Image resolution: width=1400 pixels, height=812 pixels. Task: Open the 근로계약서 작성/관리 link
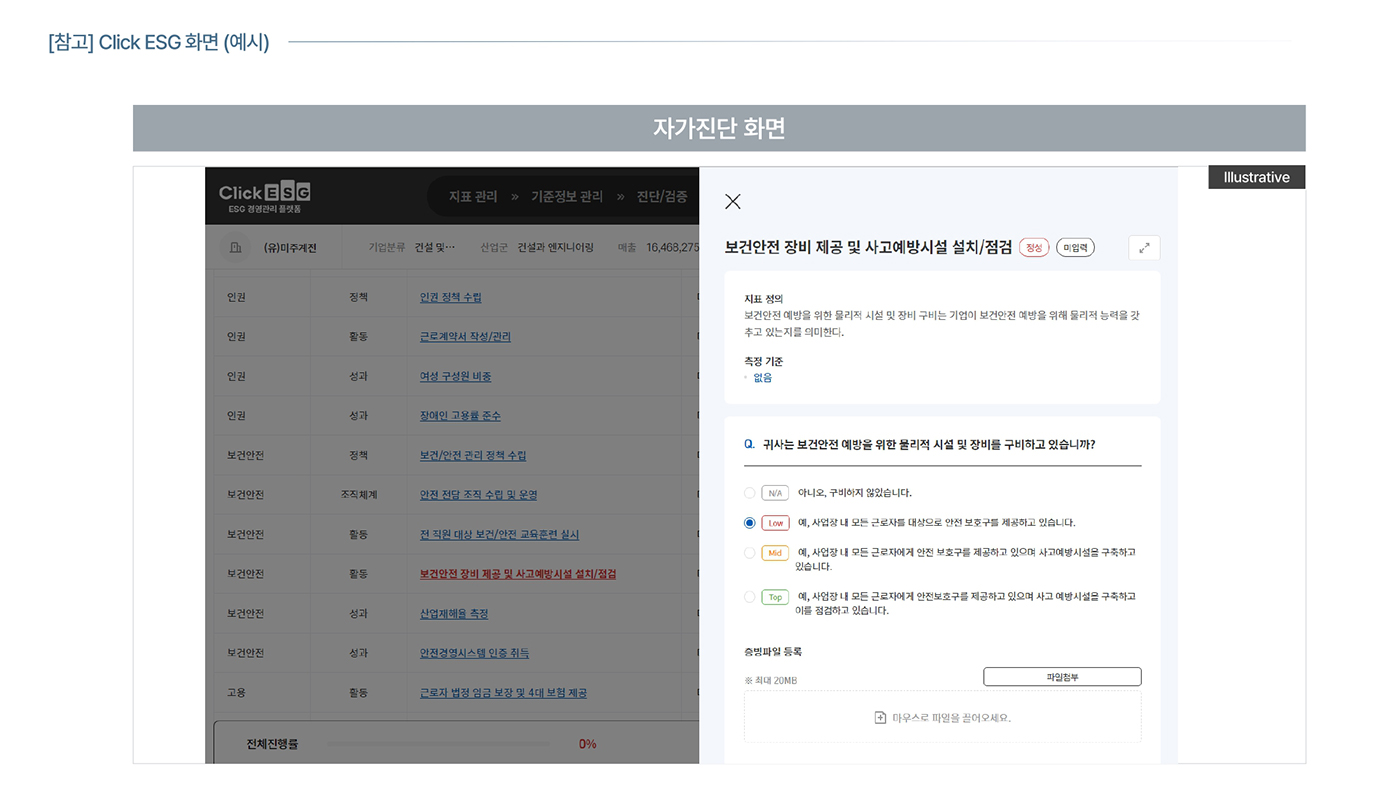pyautogui.click(x=465, y=337)
